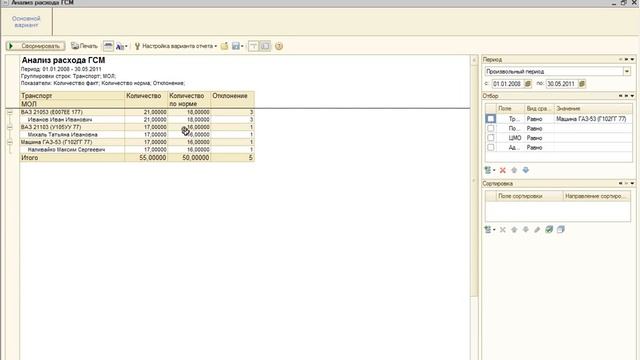Click the start date field 01.01.2008
The image size is (640, 360).
[x=507, y=84]
